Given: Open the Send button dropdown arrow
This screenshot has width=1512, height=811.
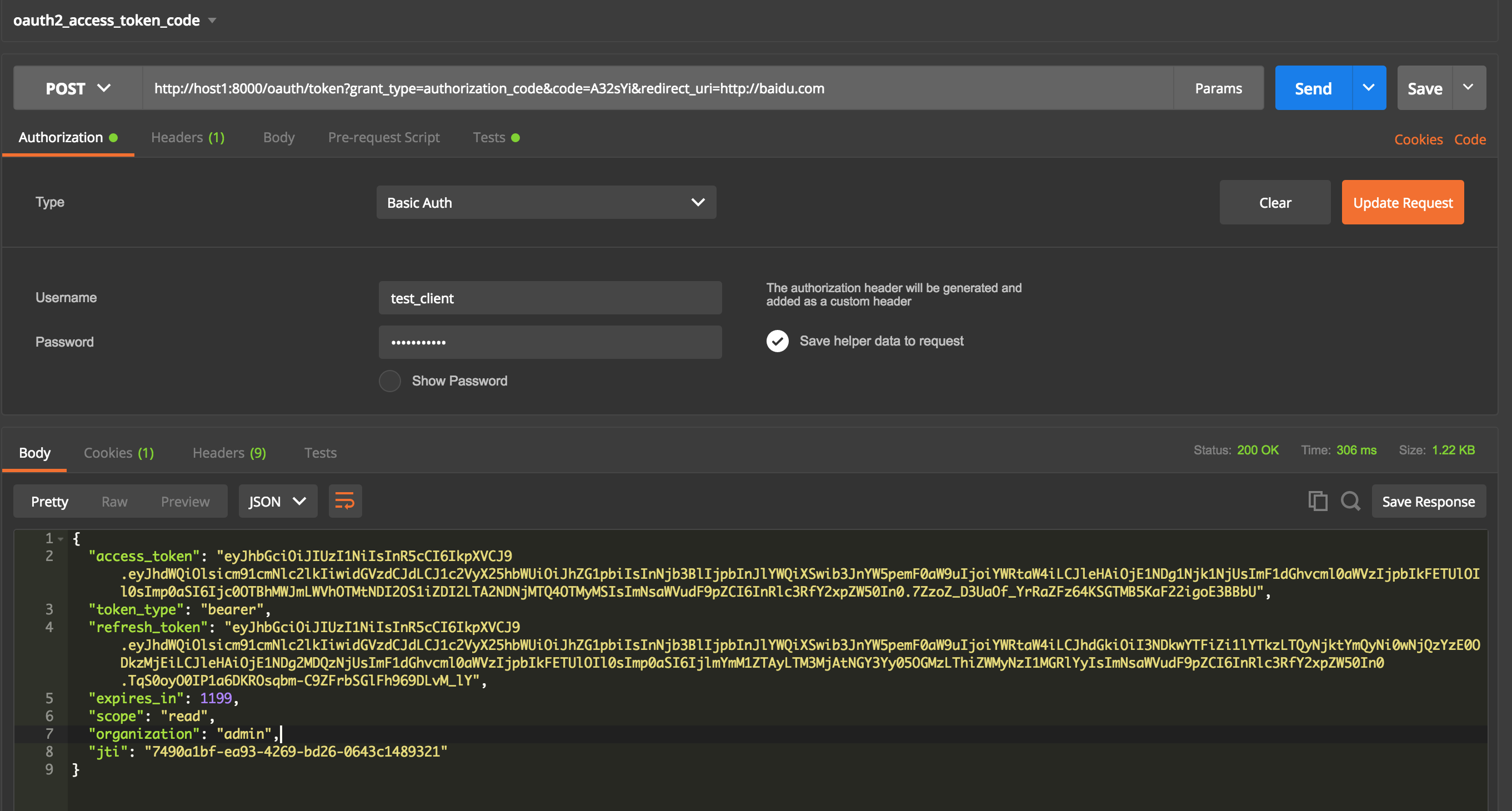Looking at the screenshot, I should coord(1368,88).
